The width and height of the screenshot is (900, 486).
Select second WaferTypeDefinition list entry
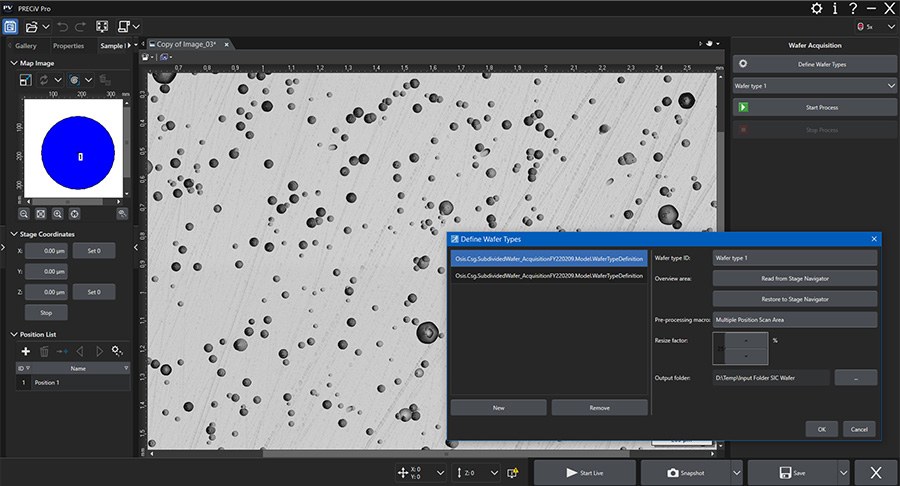click(x=548, y=275)
